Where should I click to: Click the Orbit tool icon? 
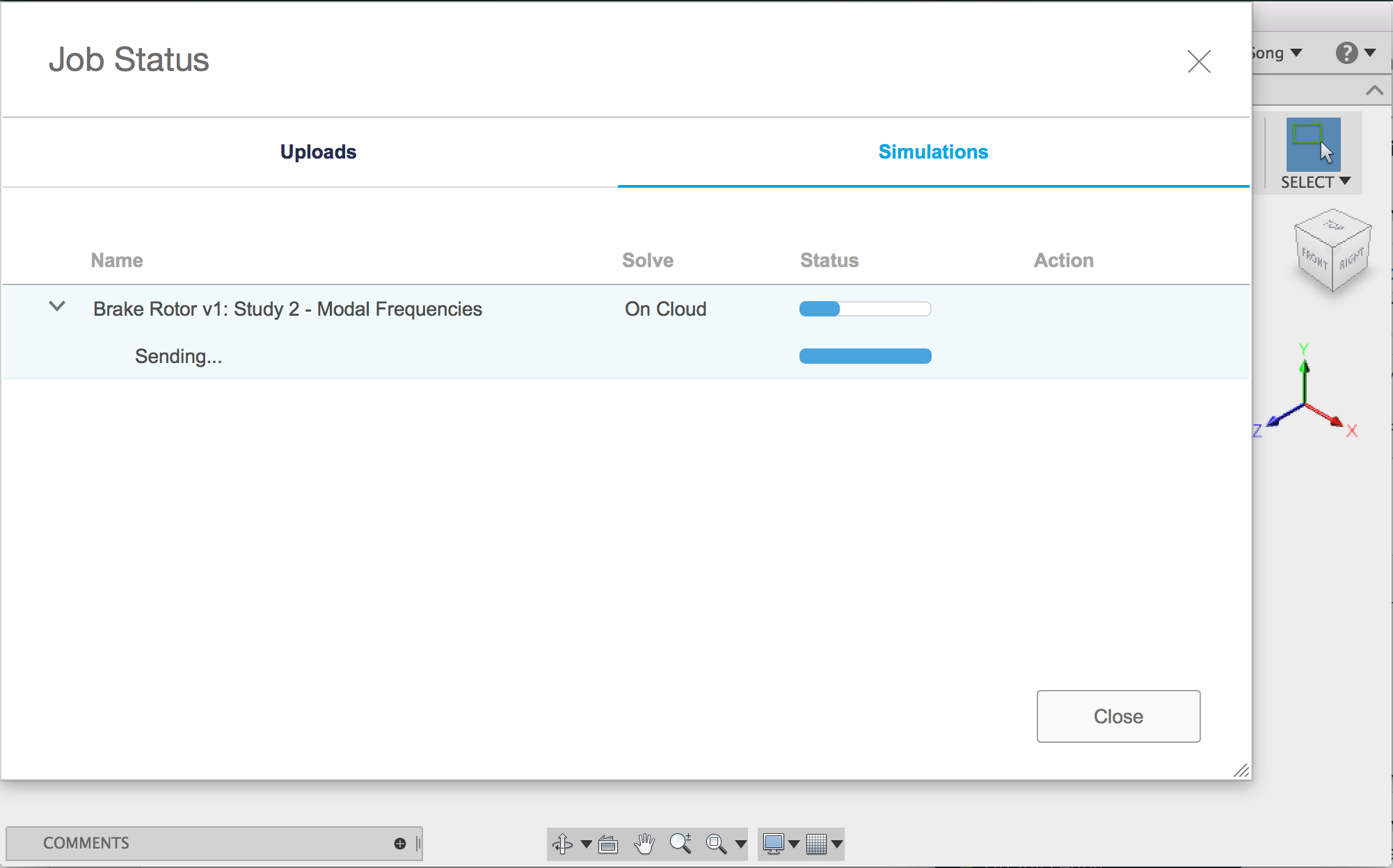point(562,844)
